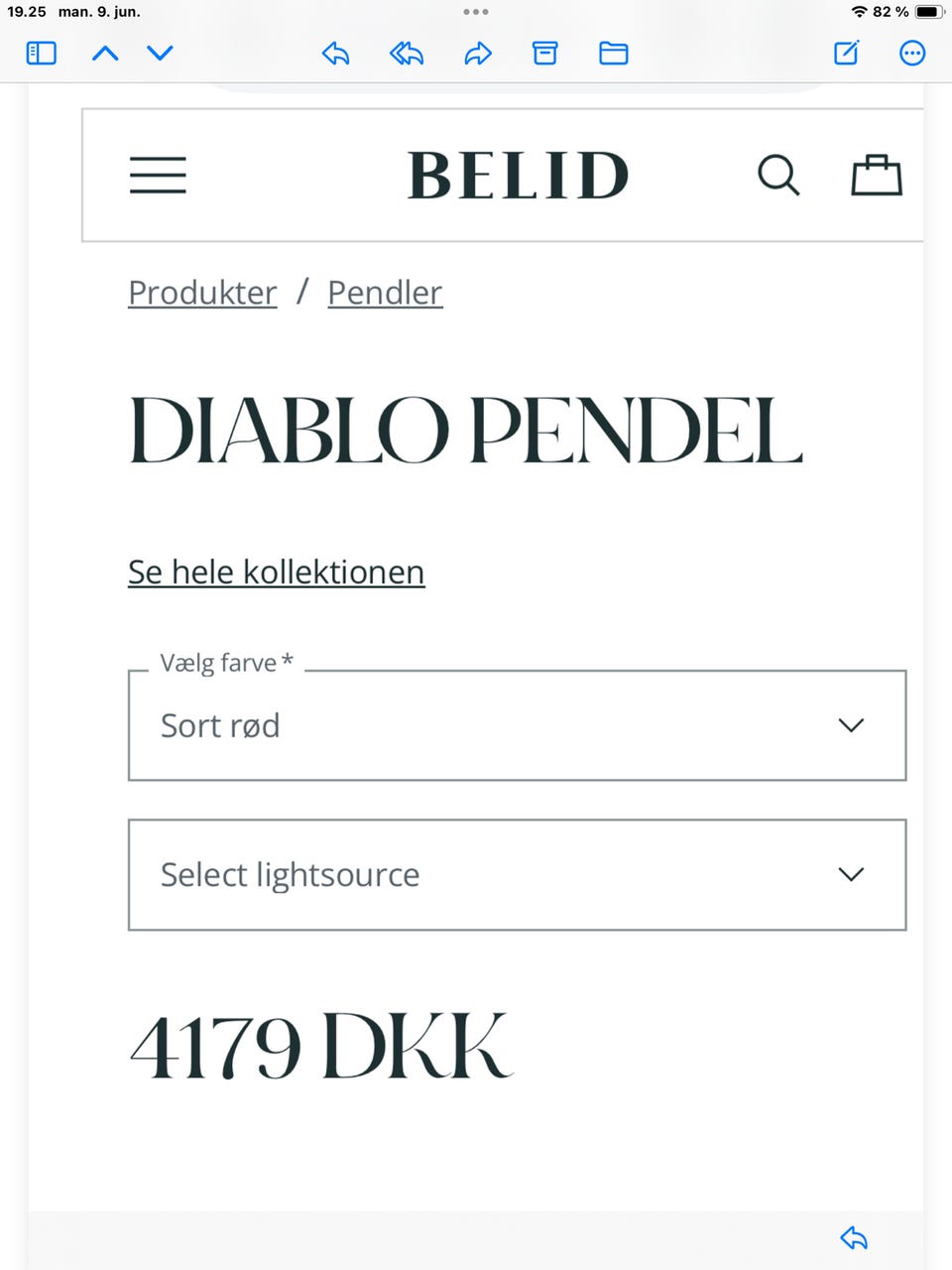
Task: Tap the down chevron to view next item
Action: 160,54
